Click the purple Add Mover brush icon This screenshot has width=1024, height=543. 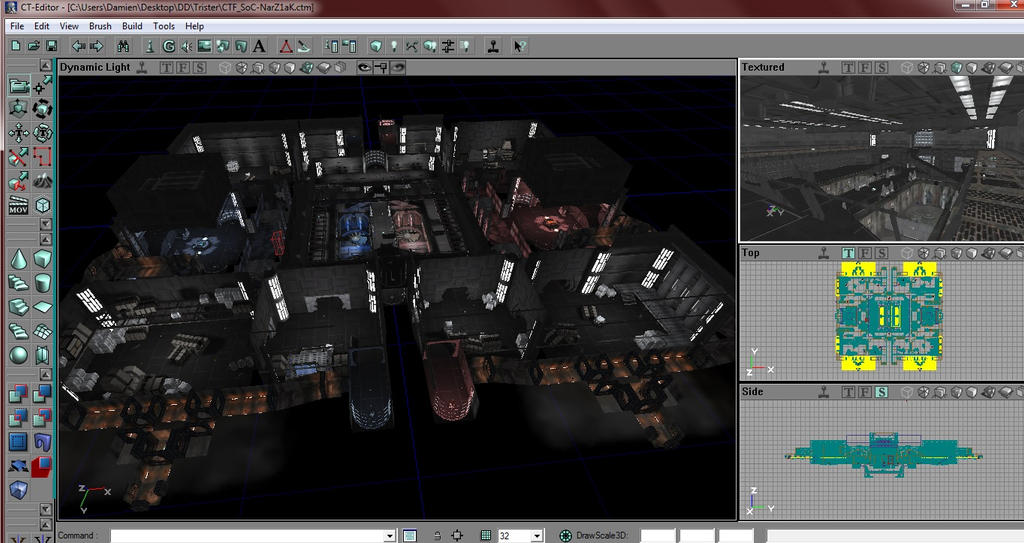coord(42,442)
